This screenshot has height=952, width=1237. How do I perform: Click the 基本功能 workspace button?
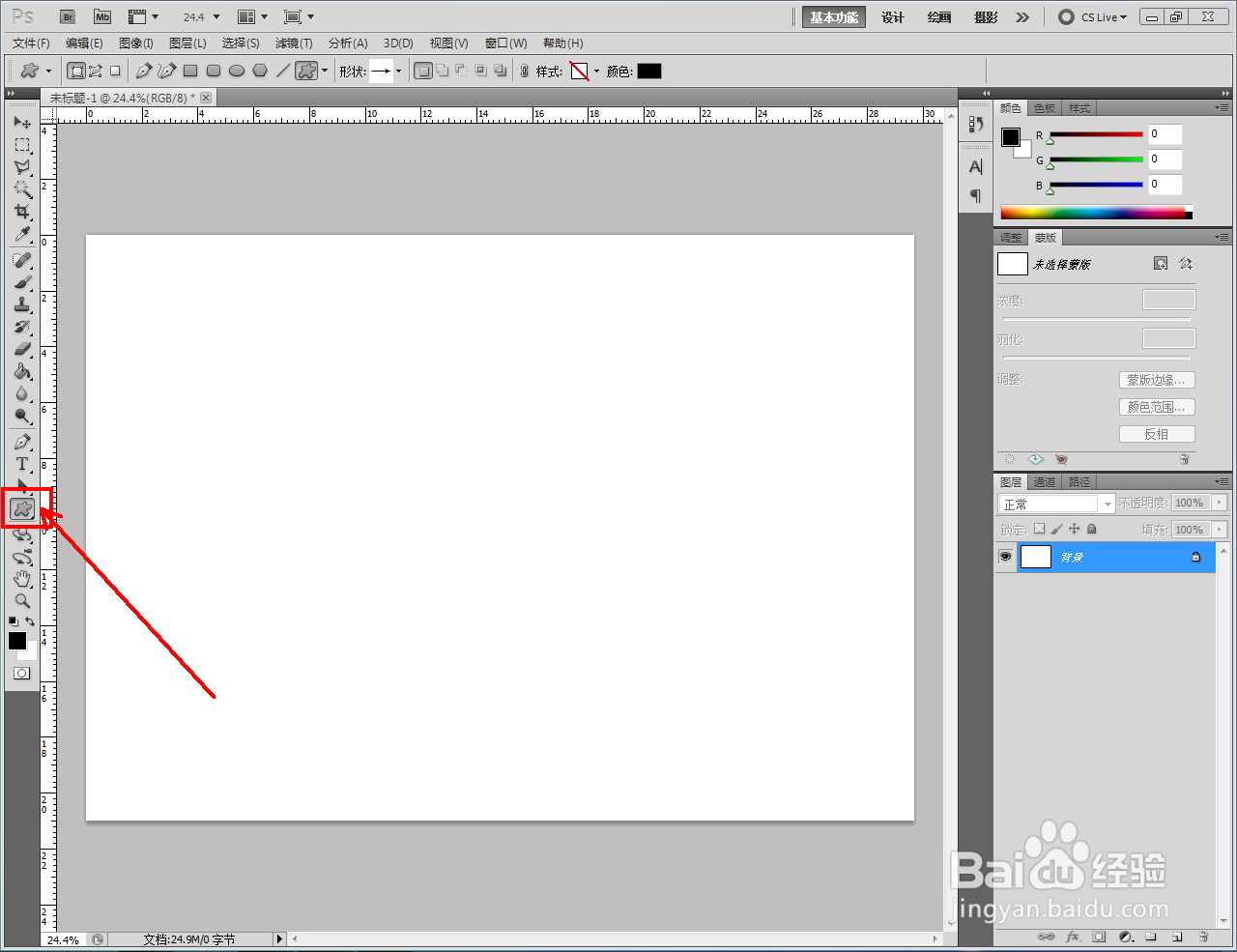[x=834, y=17]
